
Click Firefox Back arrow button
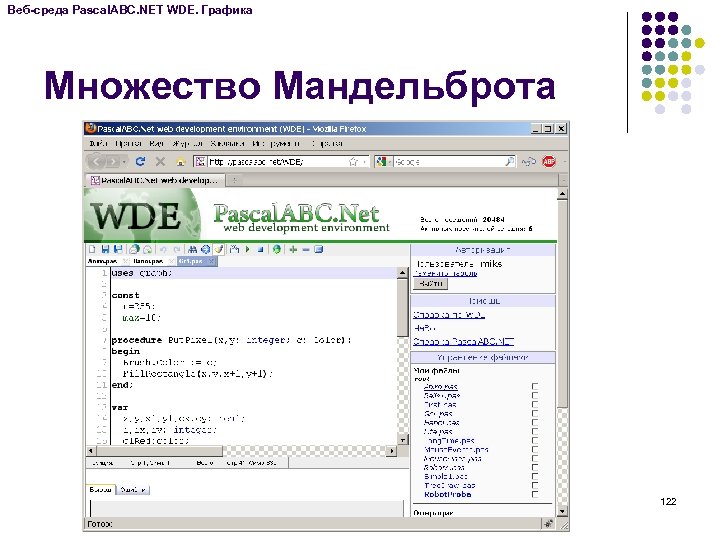coord(96,162)
